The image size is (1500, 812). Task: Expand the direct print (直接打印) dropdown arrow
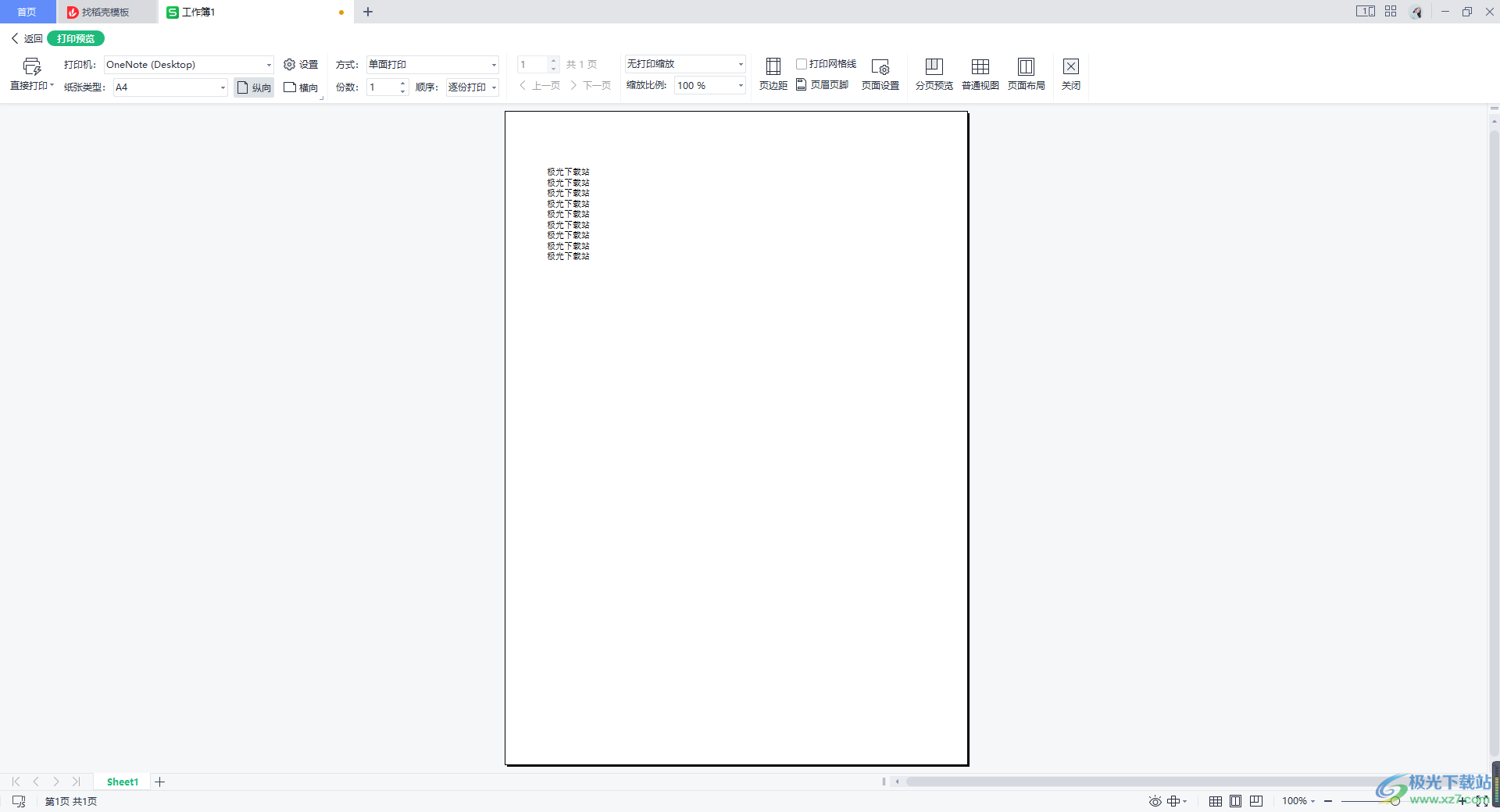click(52, 85)
